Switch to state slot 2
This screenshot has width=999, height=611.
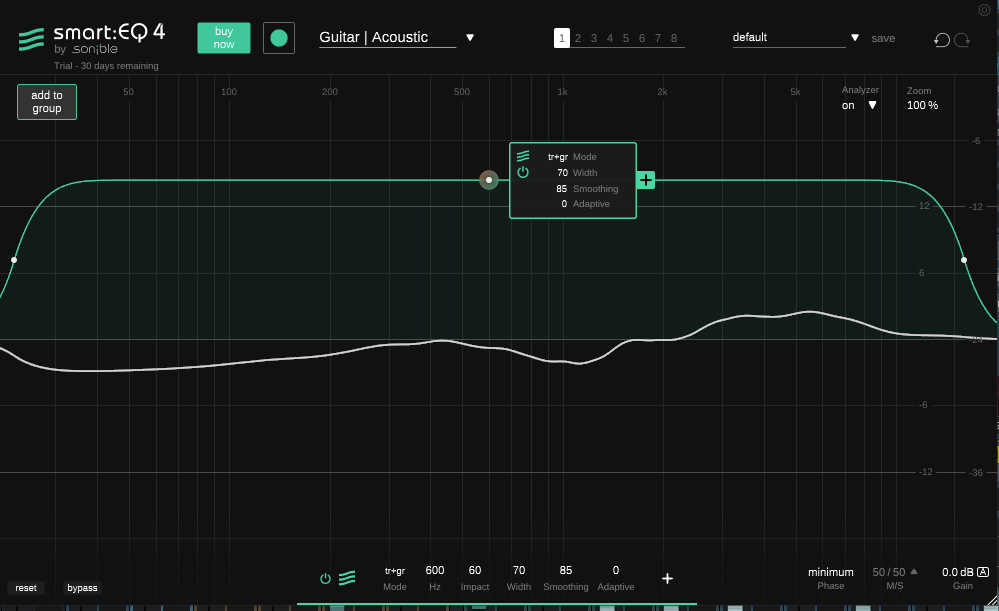(x=578, y=38)
